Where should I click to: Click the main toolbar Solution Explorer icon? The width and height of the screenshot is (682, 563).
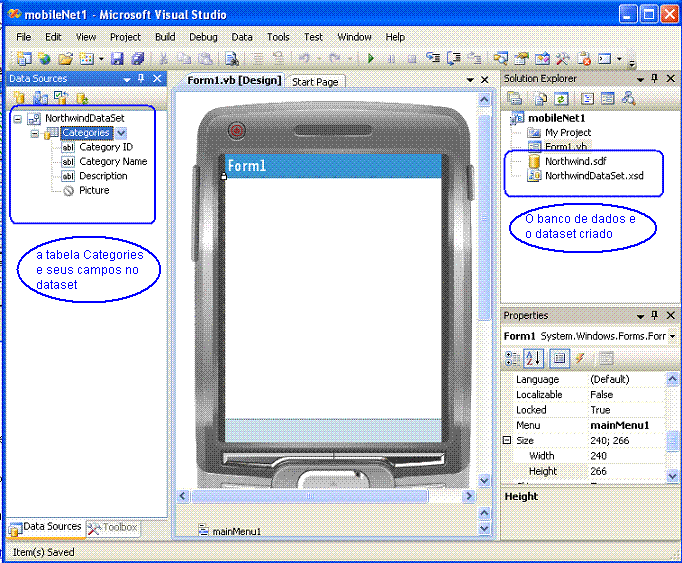[x=501, y=58]
